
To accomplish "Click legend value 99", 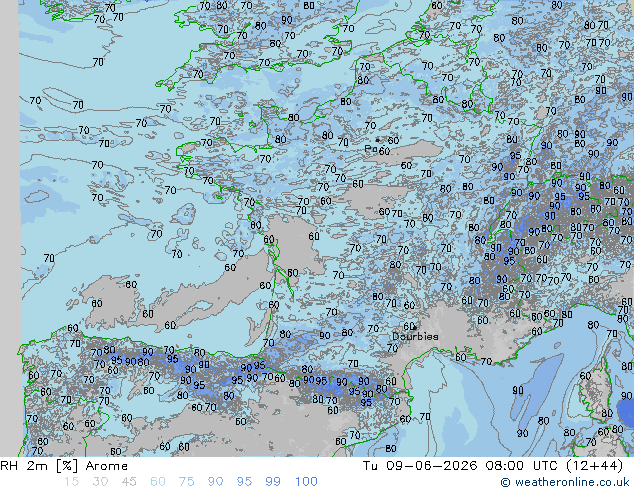I will click(273, 482).
